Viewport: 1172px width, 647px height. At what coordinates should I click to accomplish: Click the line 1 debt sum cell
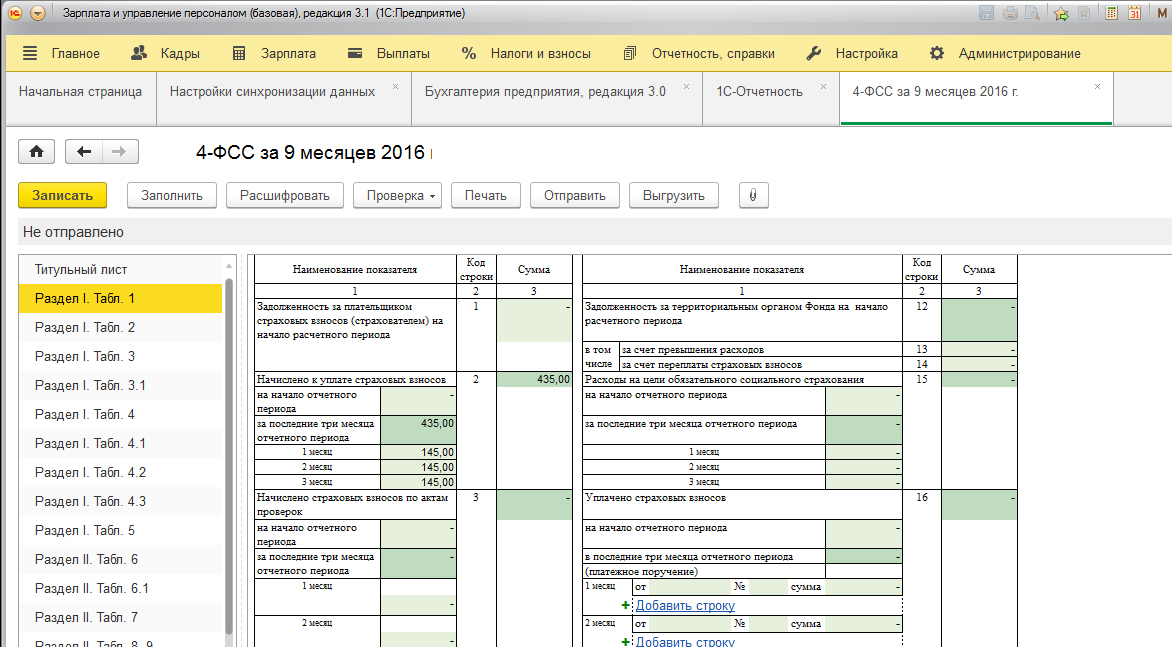[534, 321]
